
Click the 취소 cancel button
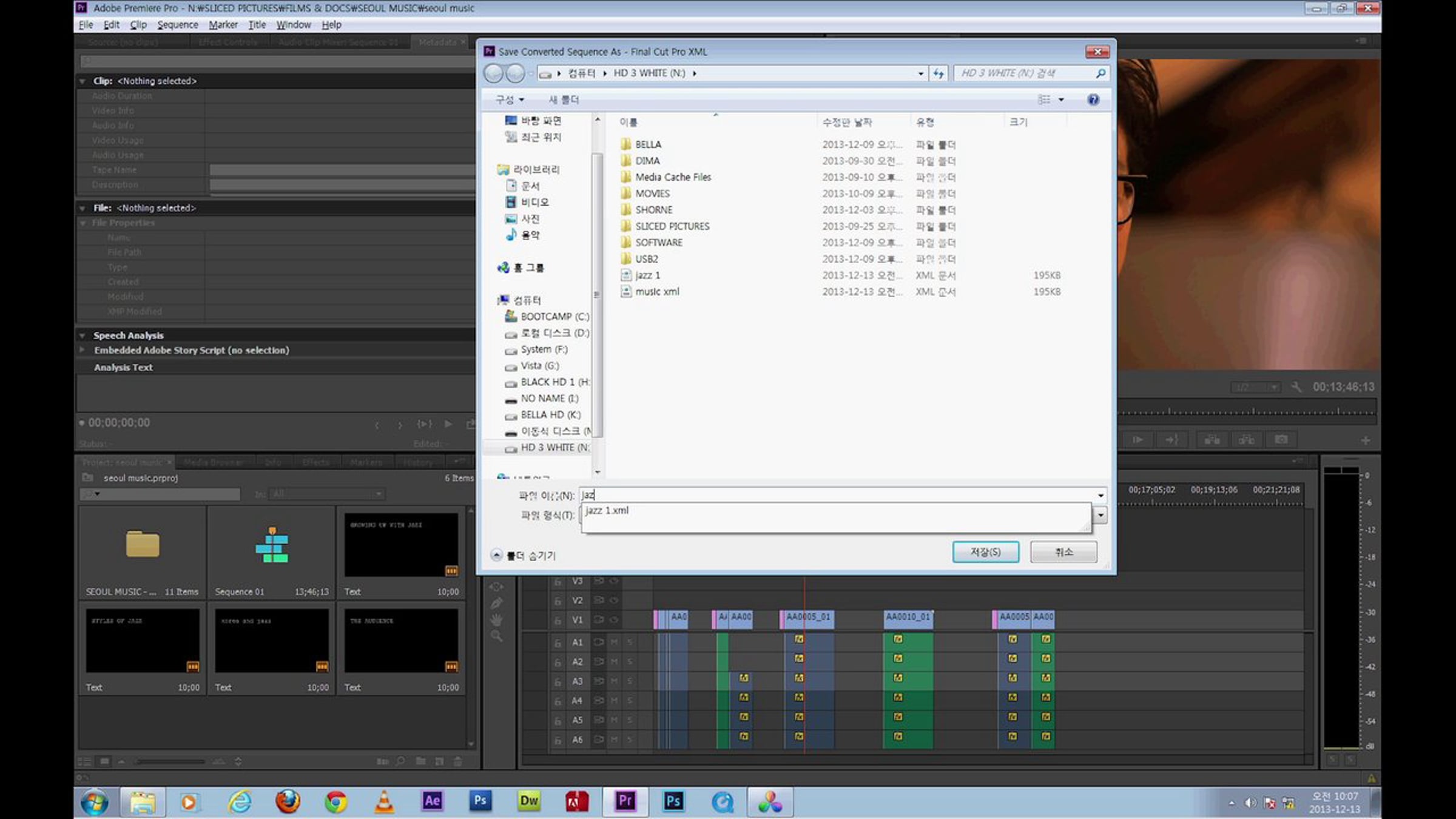point(1063,552)
